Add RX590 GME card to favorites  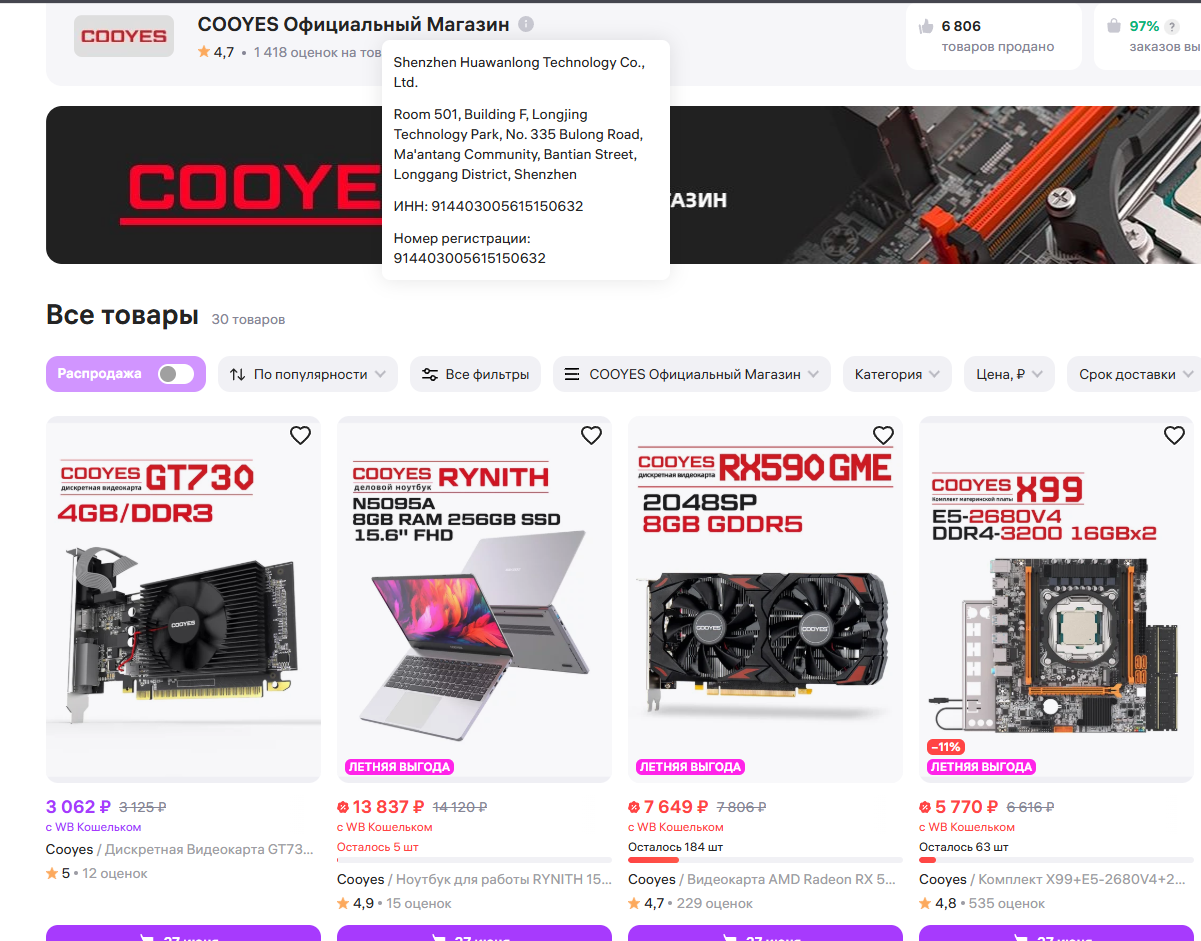click(883, 435)
